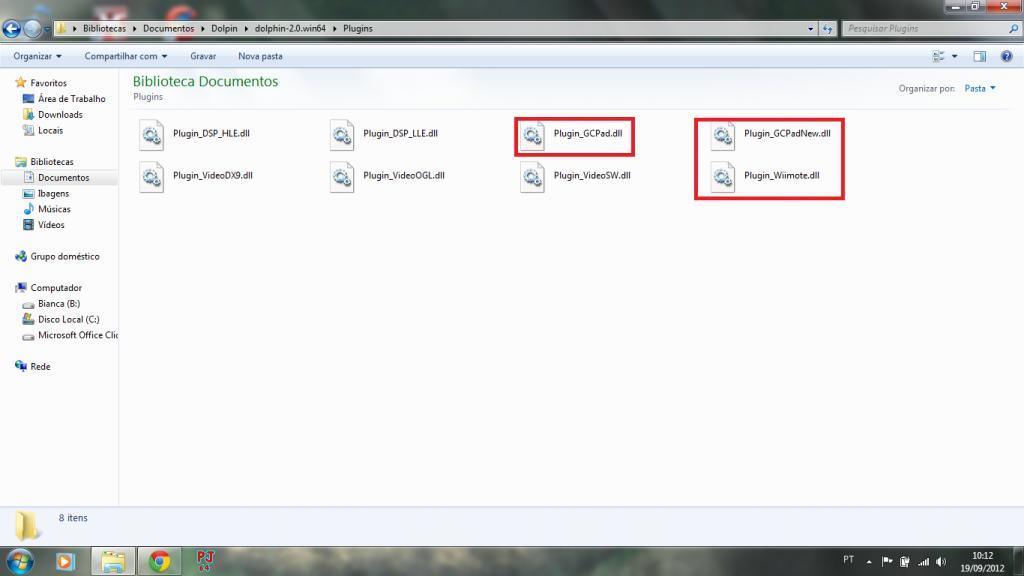Open the Organizar por Pasta dropdown
Viewport: 1024px width, 576px height.
point(980,88)
